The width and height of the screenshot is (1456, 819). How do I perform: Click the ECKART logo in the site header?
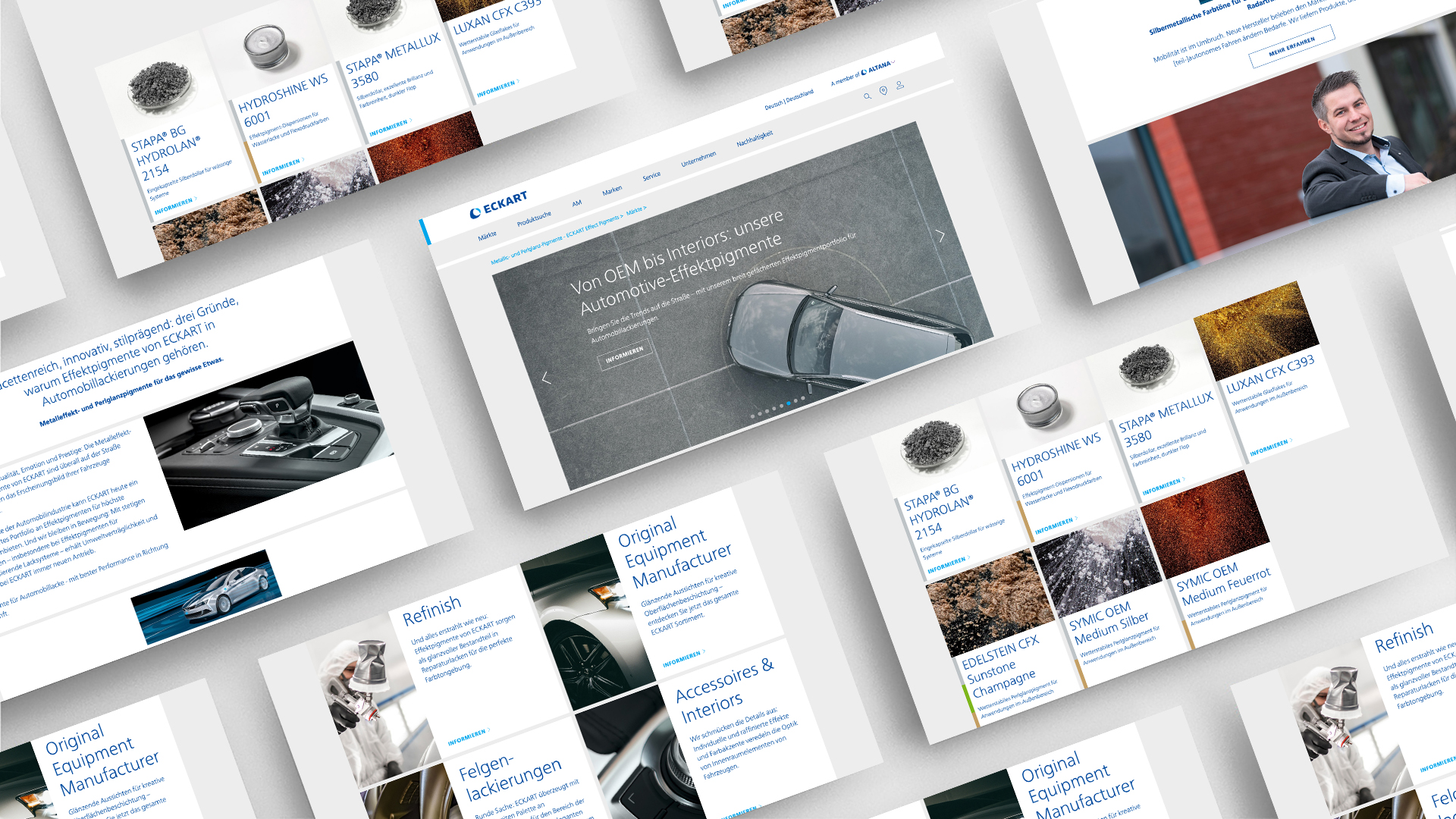(x=498, y=205)
